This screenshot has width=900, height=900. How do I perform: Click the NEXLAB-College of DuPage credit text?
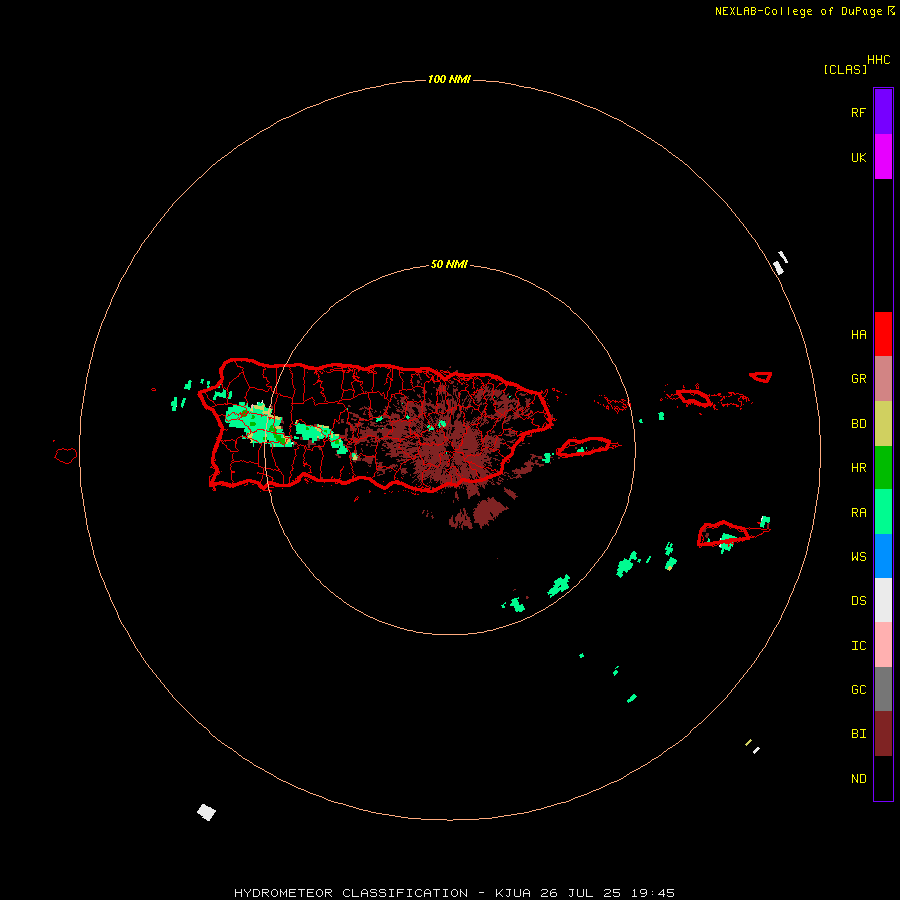tap(798, 11)
